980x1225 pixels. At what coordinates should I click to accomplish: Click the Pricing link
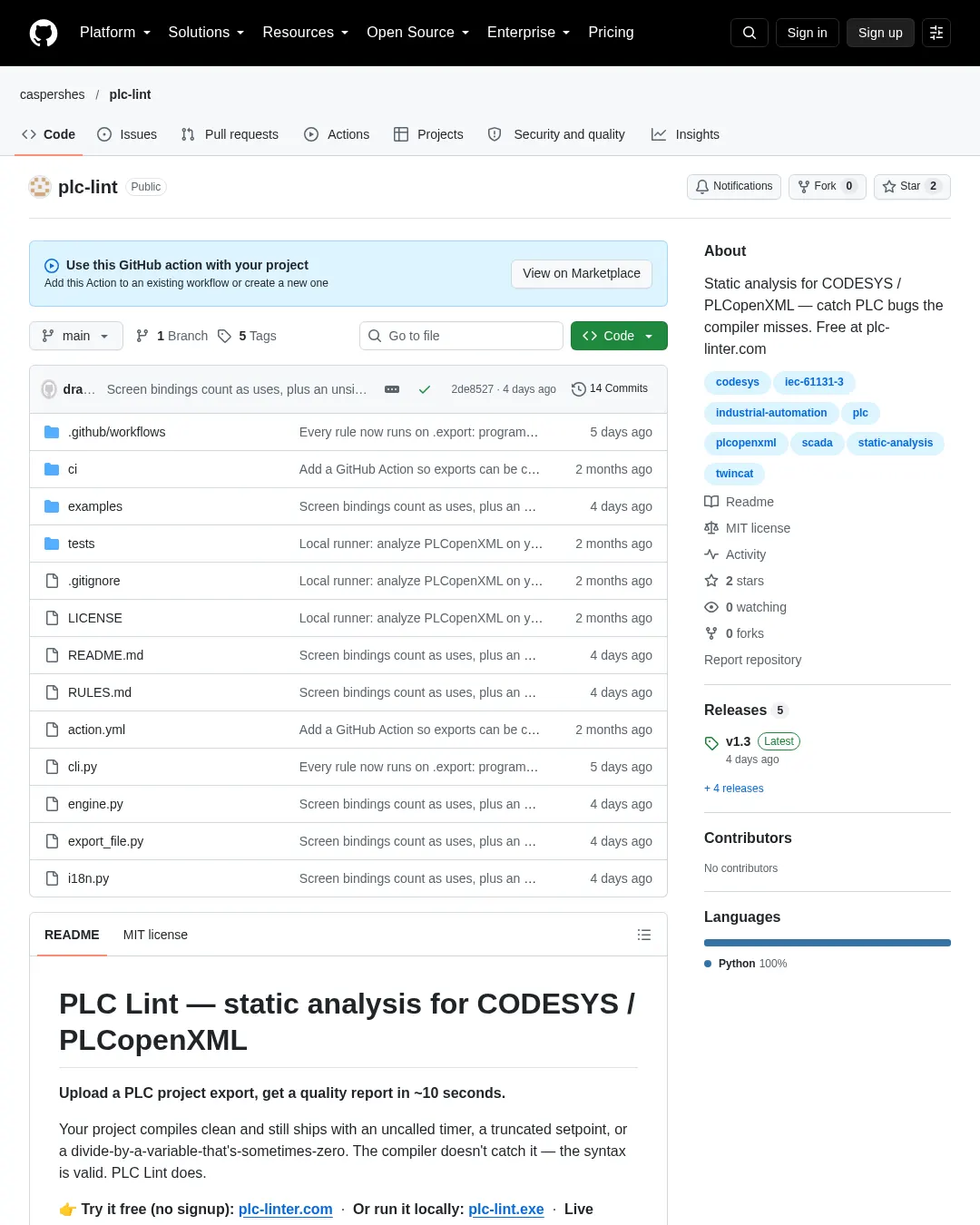click(x=611, y=33)
